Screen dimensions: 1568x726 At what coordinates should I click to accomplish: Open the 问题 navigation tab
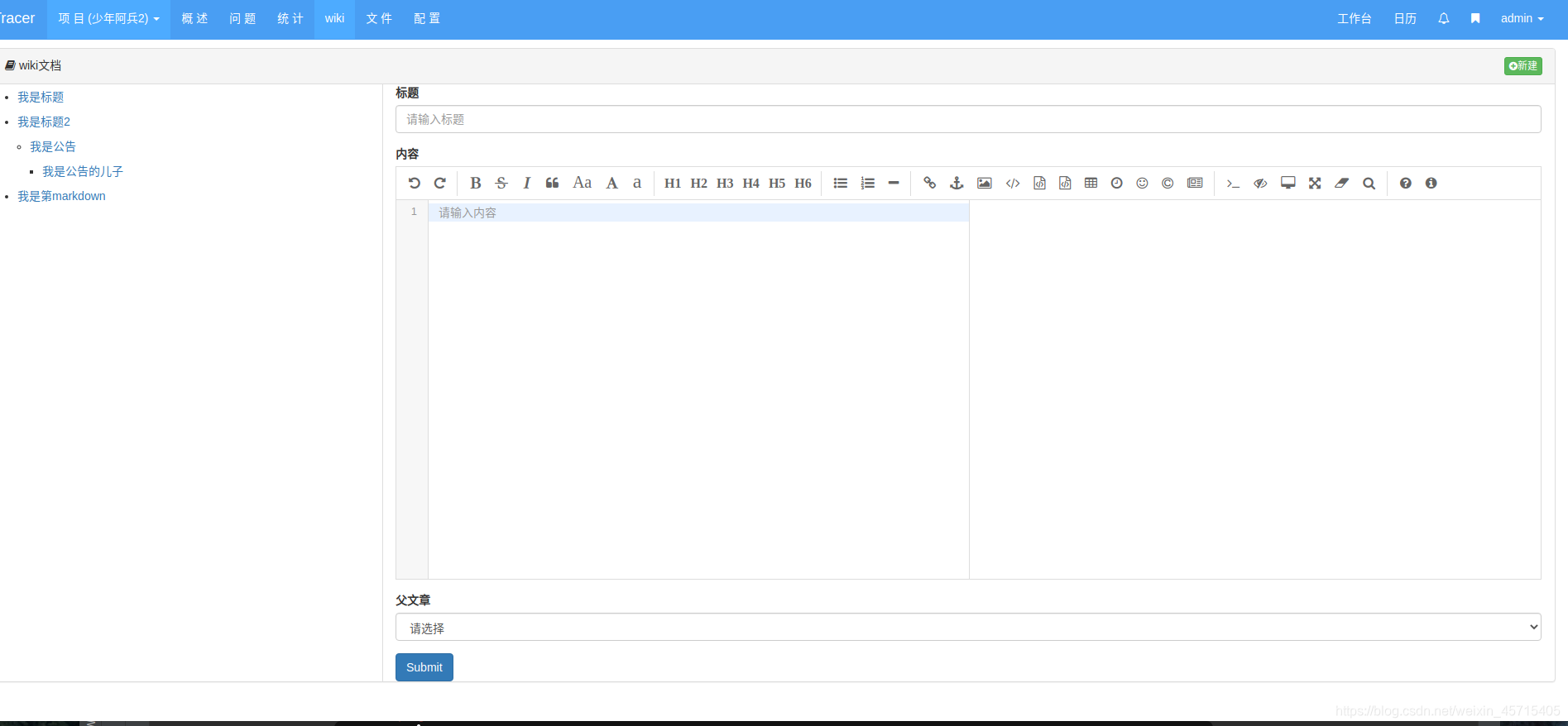click(242, 19)
